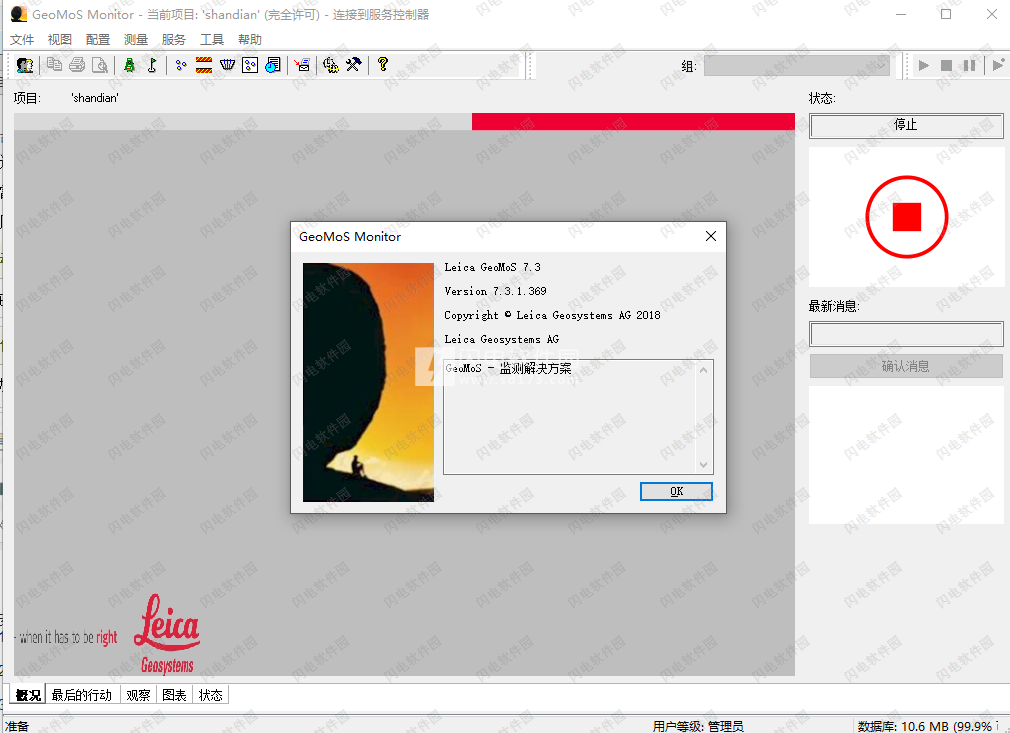The height and width of the screenshot is (733, 1010).
Task: Click the clock with gear icon
Action: pos(330,64)
